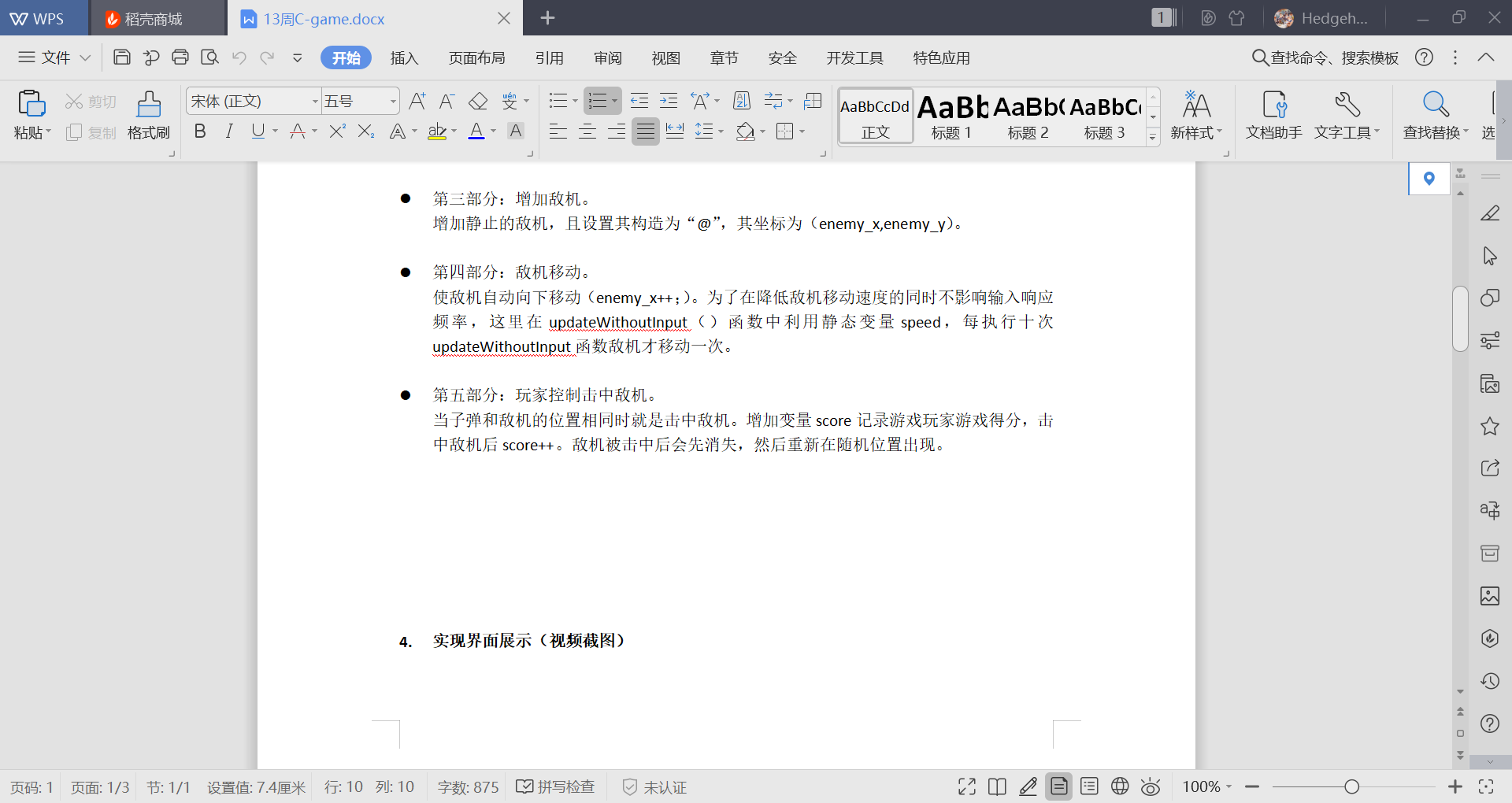Image resolution: width=1512 pixels, height=803 pixels.
Task: Click Find and Replace magnifier icon
Action: (x=1436, y=104)
